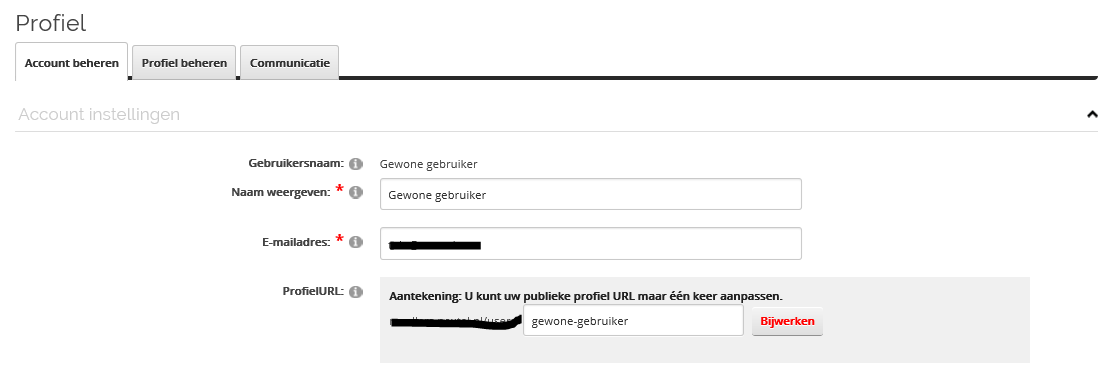
Task: Click the ProfielURL label
Action: [x=314, y=291]
